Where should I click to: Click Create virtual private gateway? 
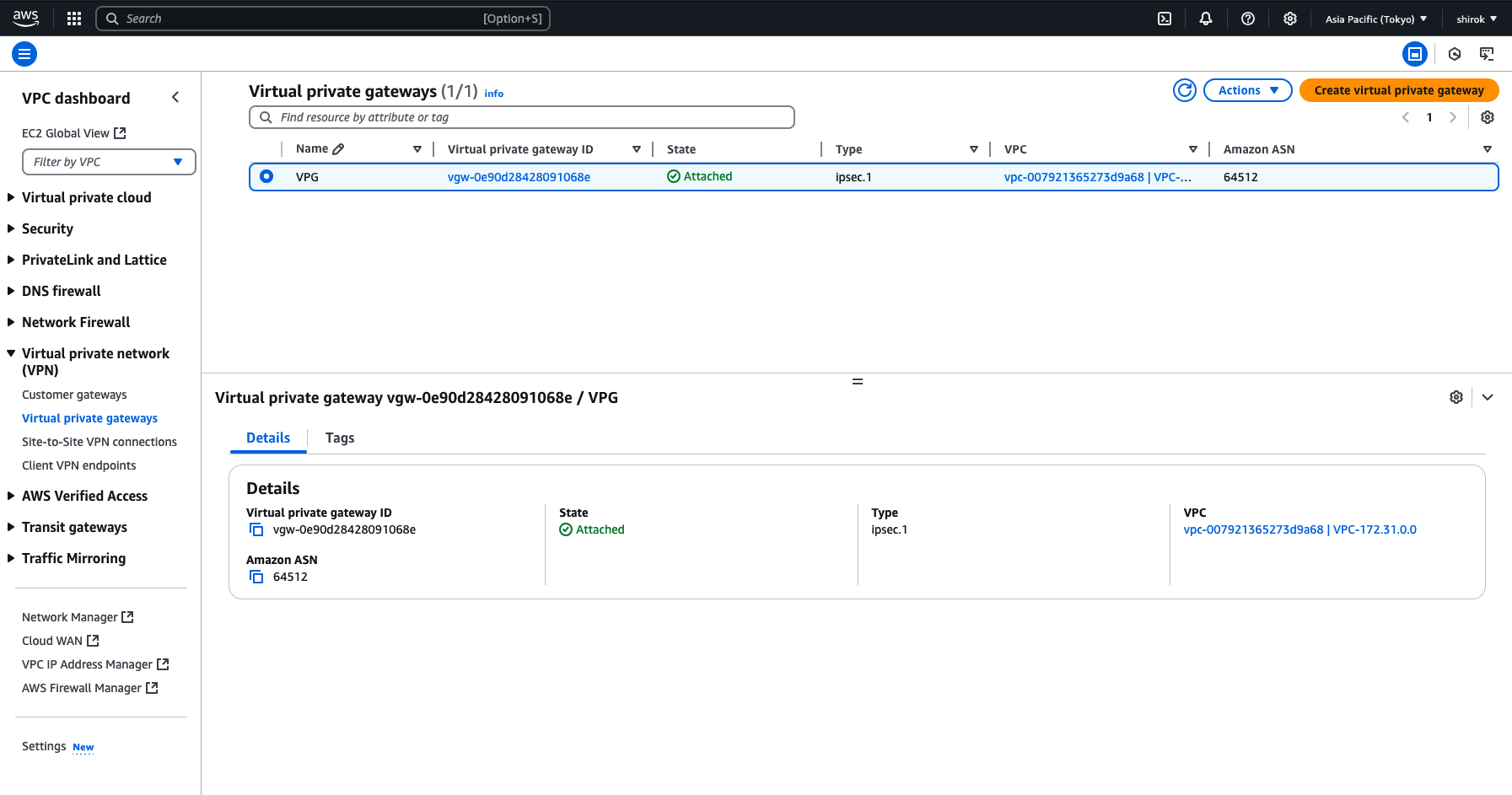[x=1398, y=89]
